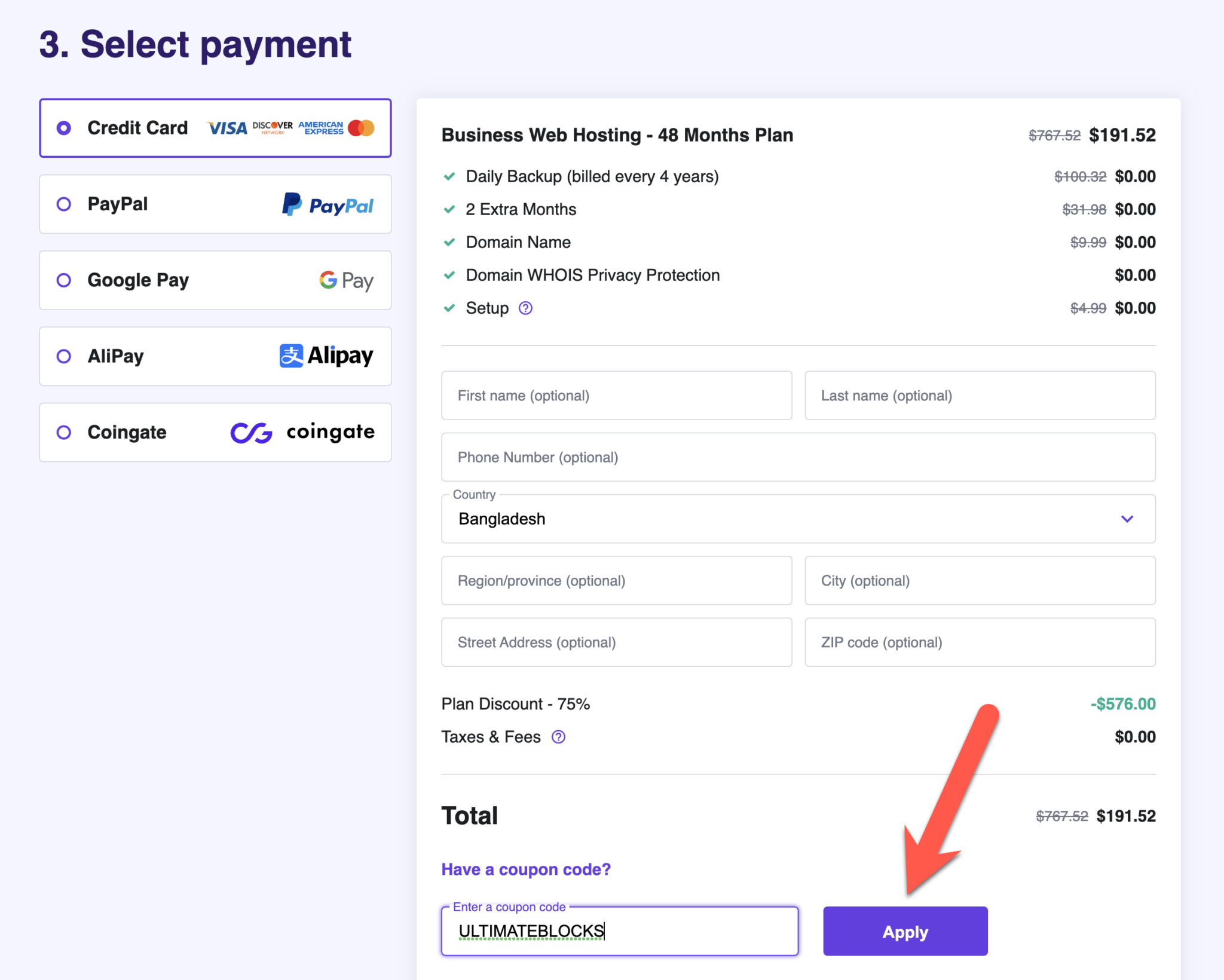Click the PayPal logo
Image resolution: width=1224 pixels, height=980 pixels.
click(x=327, y=204)
